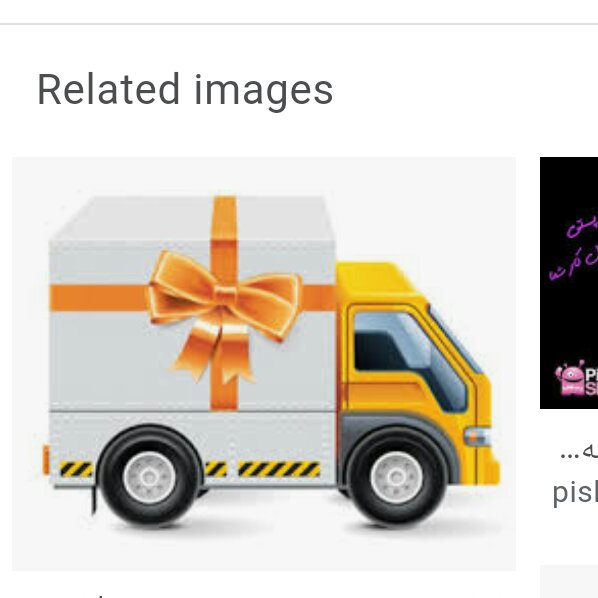Screen dimensions: 598x598
Task: Click the truncated Persian caption with ellipsis
Action: pos(578,454)
